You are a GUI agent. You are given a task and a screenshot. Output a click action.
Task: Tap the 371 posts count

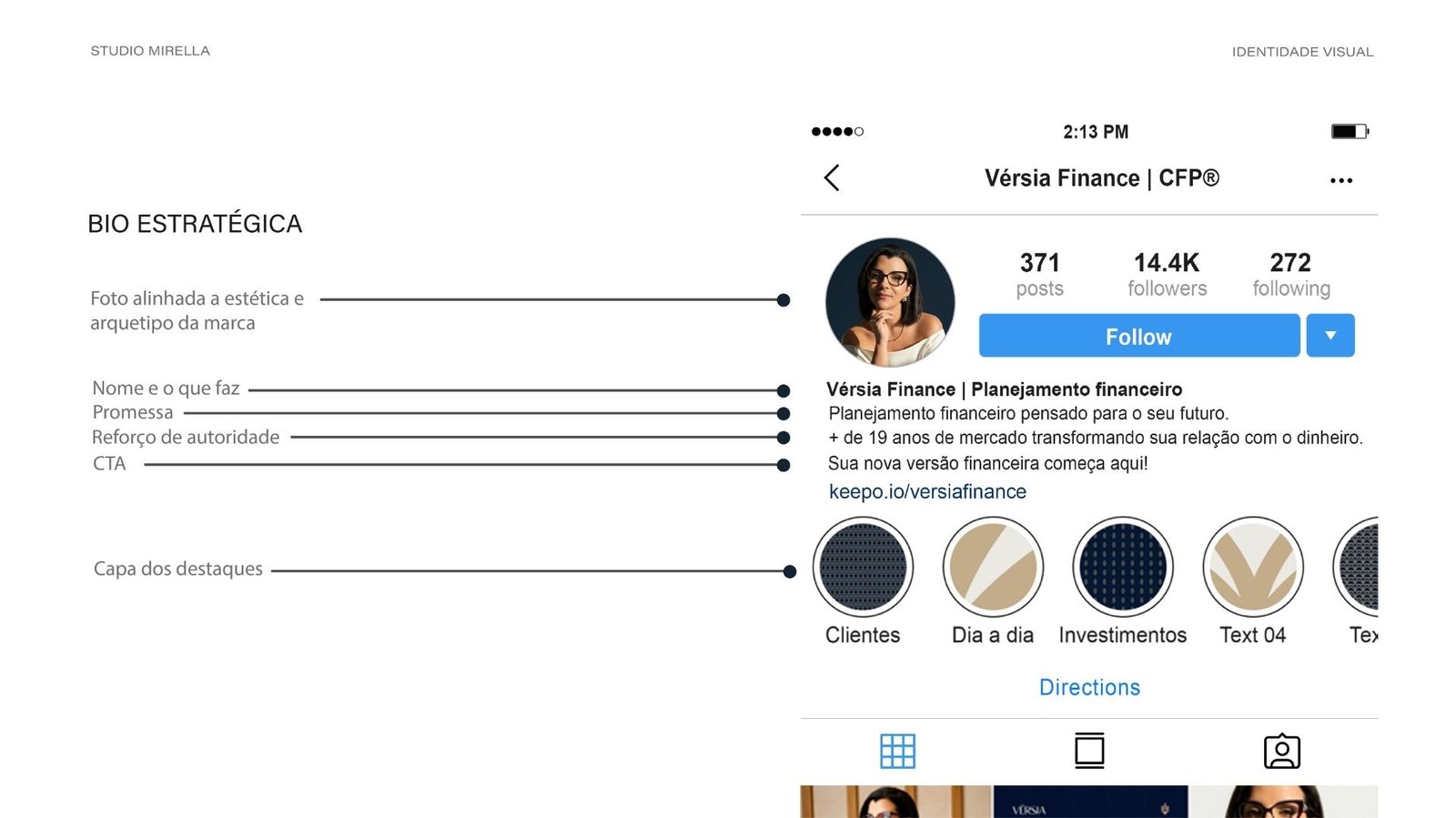[x=1040, y=274]
